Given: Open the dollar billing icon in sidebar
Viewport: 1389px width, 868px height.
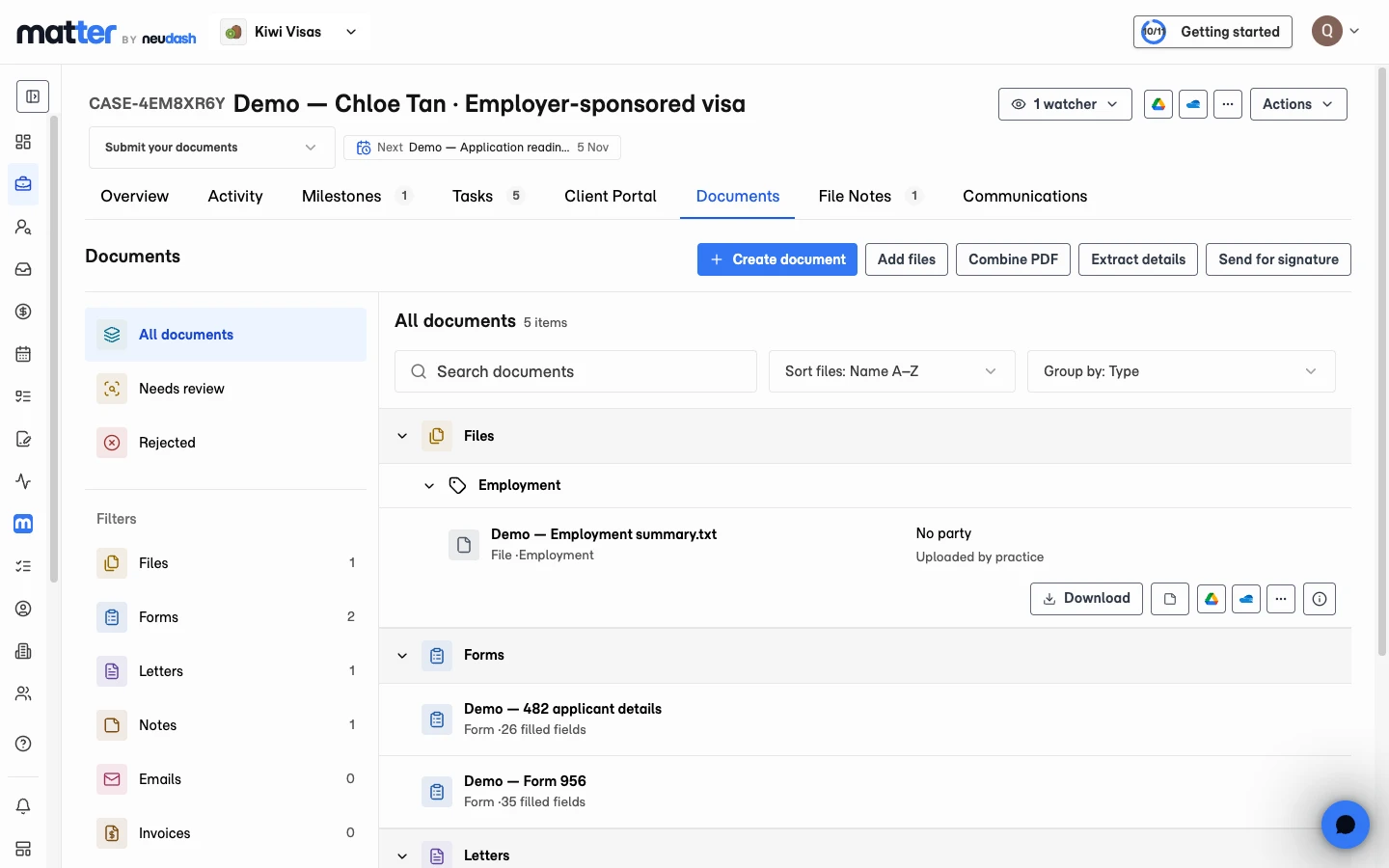Looking at the screenshot, I should tap(23, 312).
